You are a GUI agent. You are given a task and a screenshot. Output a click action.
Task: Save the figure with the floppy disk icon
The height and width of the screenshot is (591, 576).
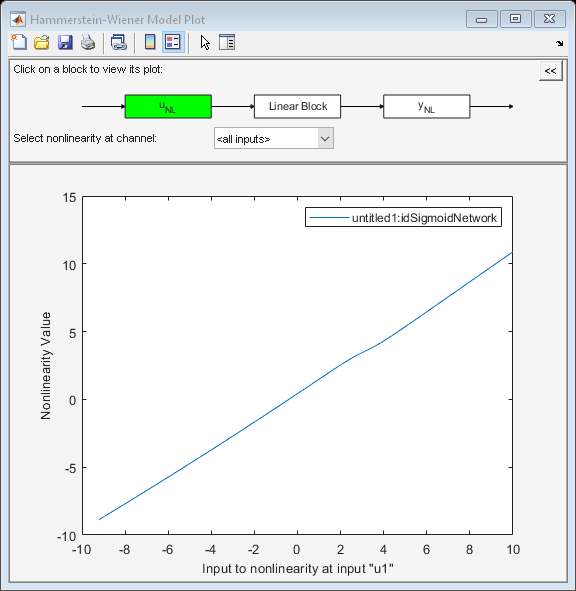tap(65, 42)
